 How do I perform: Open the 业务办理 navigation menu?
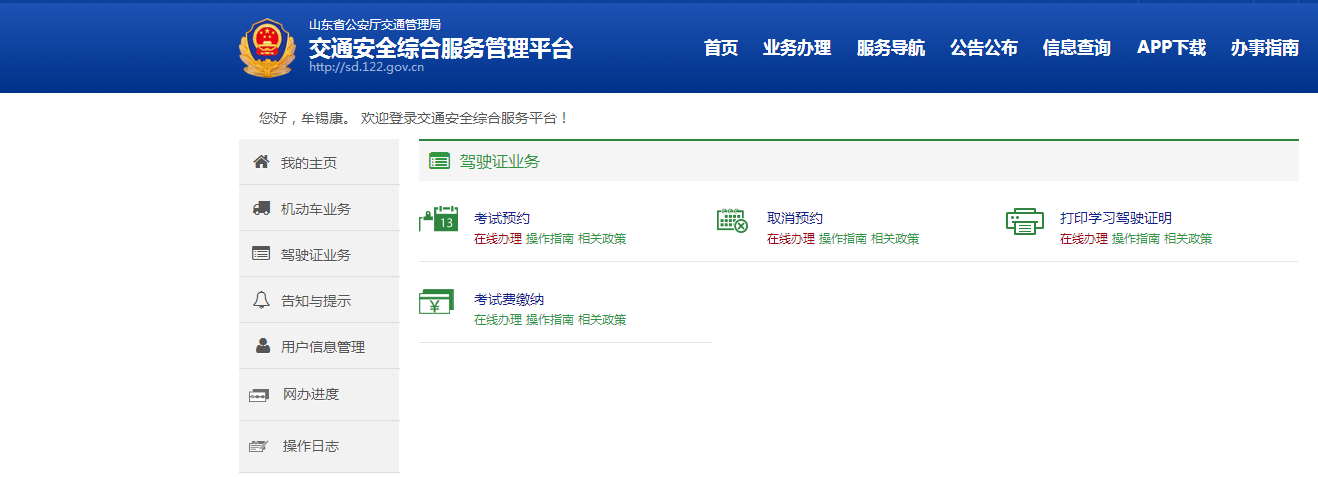tap(796, 48)
